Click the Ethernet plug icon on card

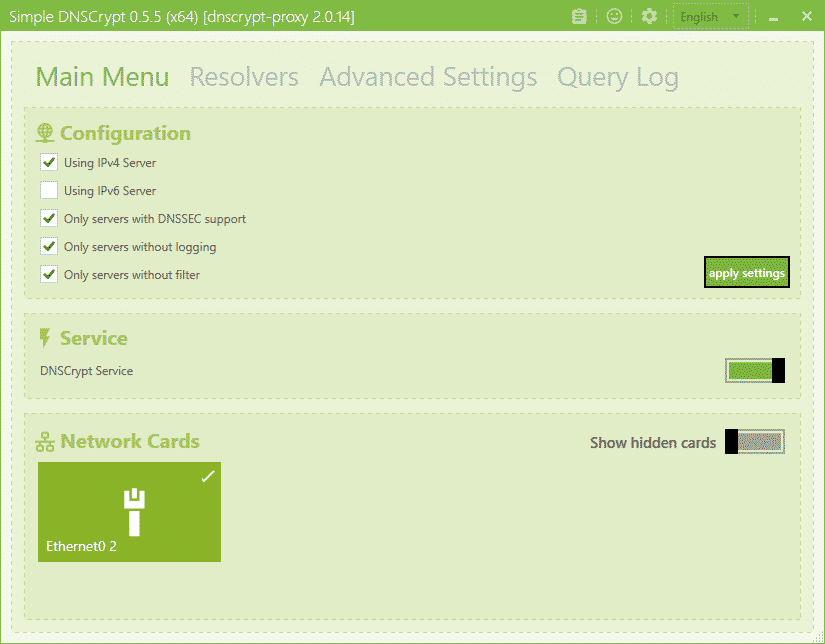click(x=134, y=512)
